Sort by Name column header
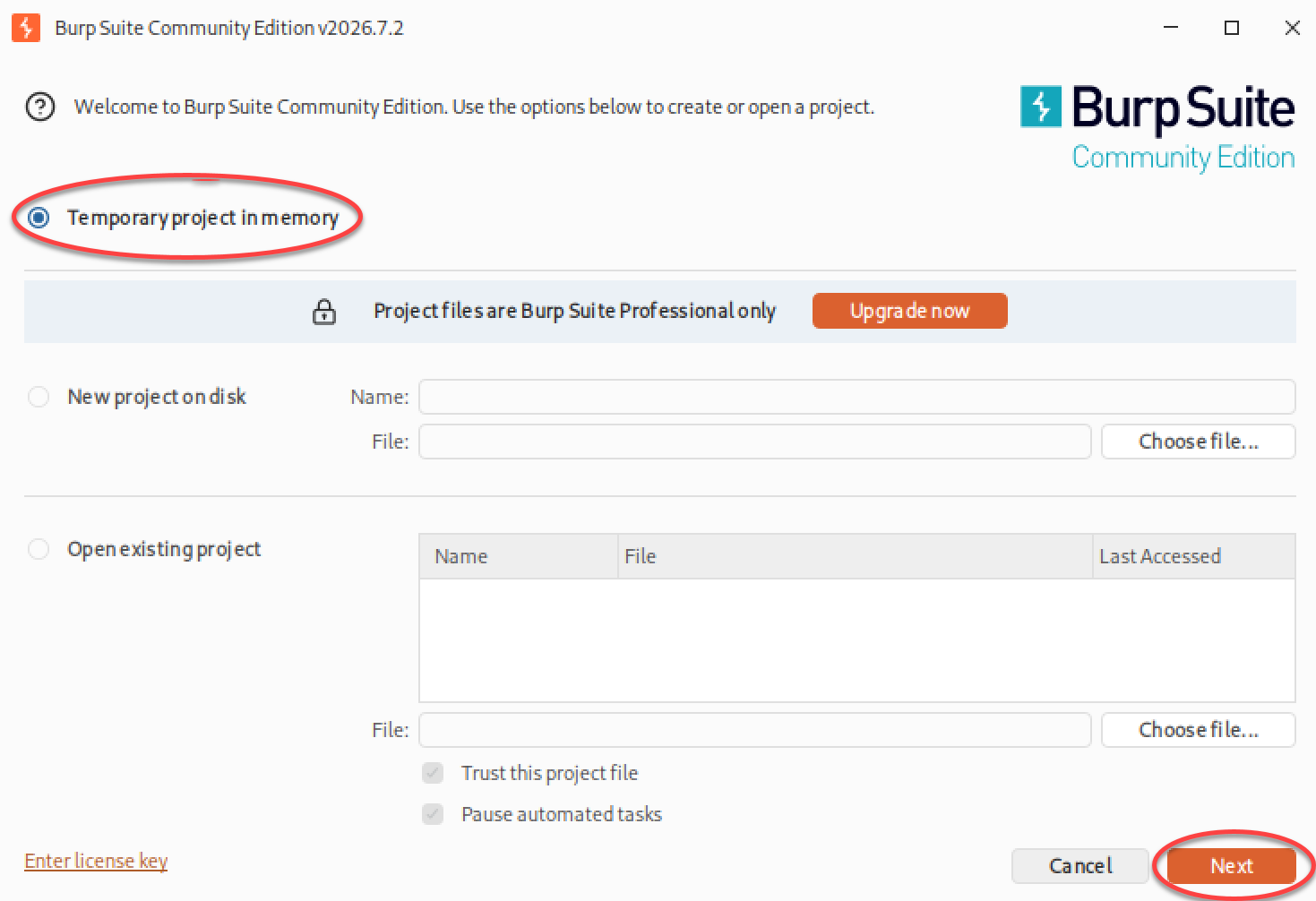Image resolution: width=1316 pixels, height=901 pixels. [519, 556]
